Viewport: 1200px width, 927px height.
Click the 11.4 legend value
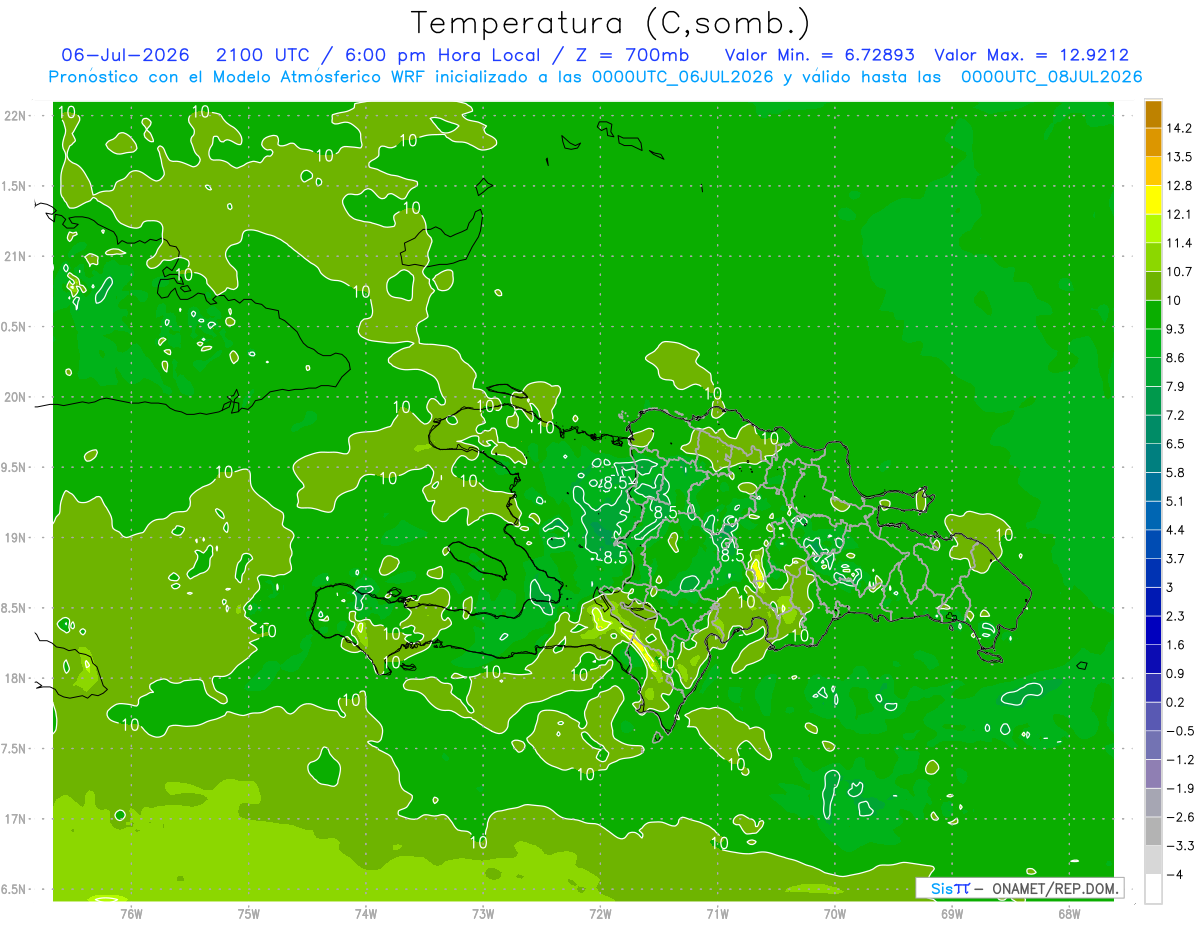(x=1179, y=243)
